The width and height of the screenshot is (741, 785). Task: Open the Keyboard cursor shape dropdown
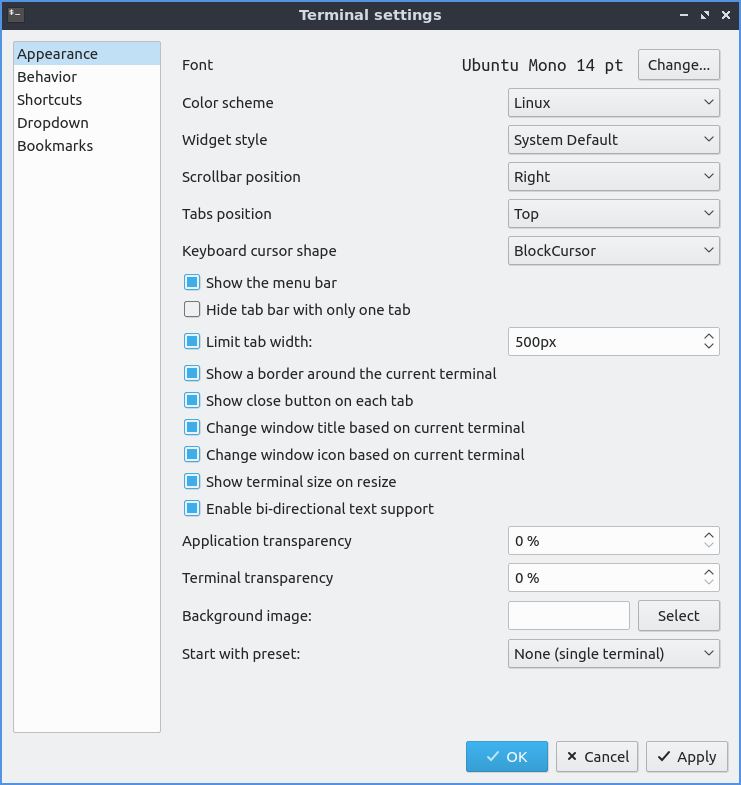pyautogui.click(x=613, y=251)
